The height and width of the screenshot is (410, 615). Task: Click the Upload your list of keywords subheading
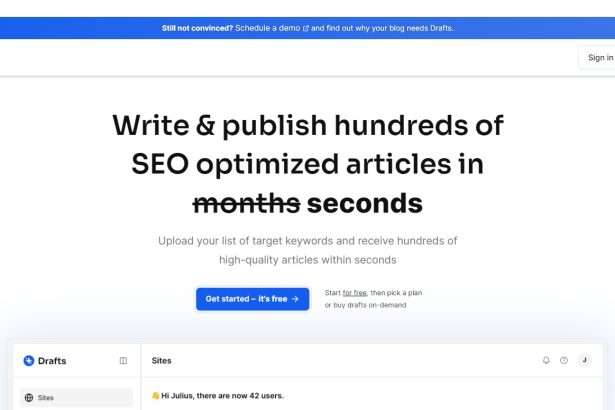point(308,250)
